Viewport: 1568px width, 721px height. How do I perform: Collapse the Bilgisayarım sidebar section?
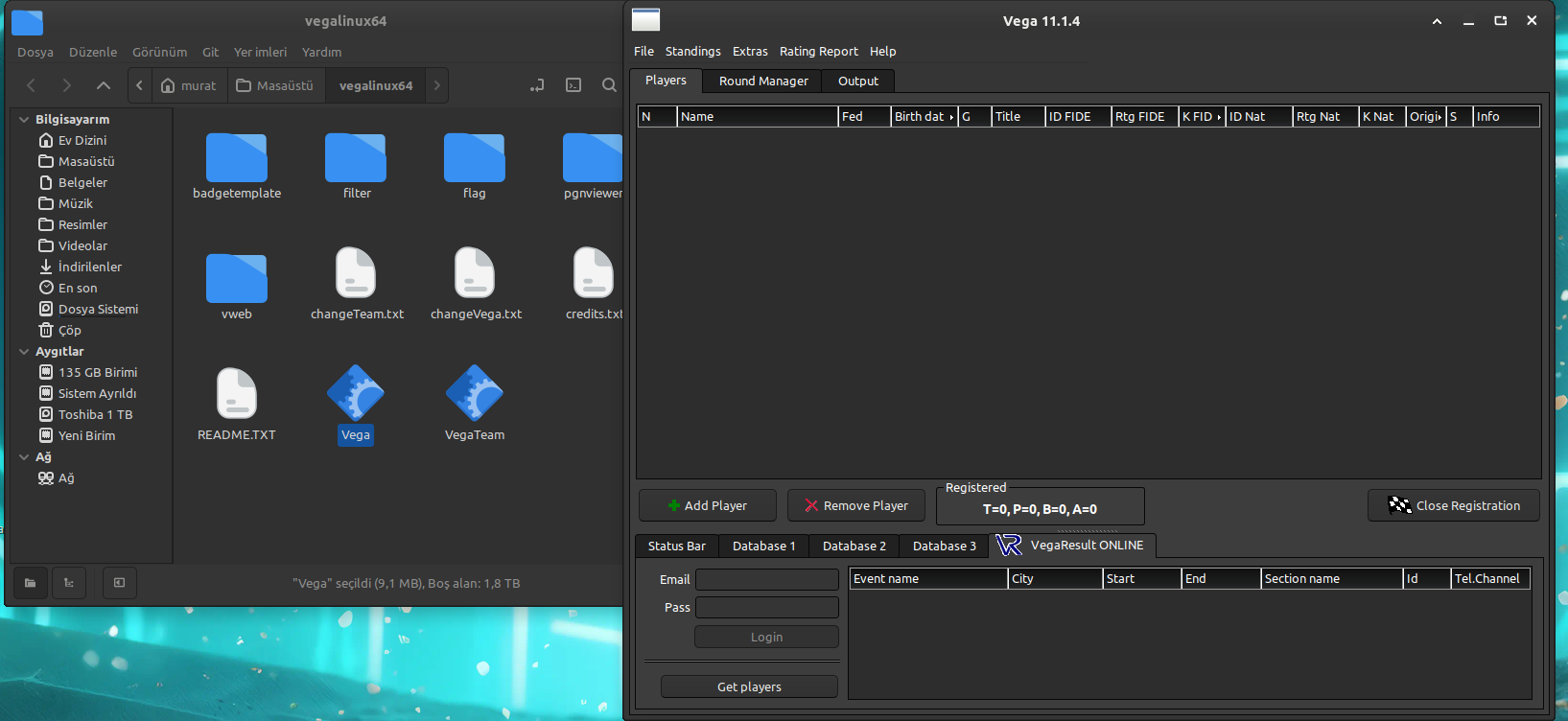click(24, 120)
